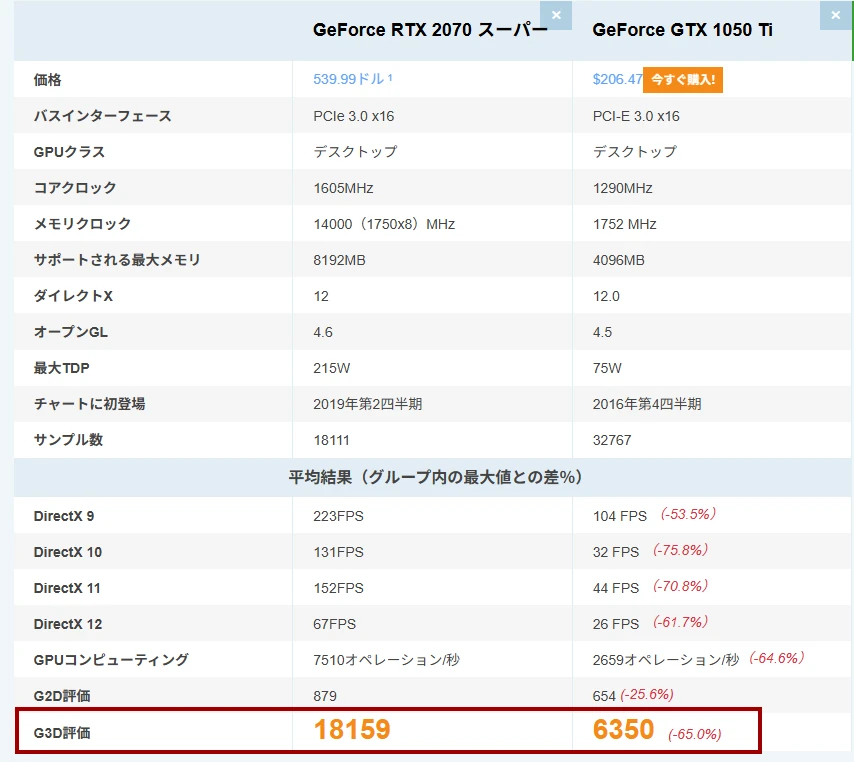Click the 今すぐ購入! buy button
The width and height of the screenshot is (854, 762).
tap(682, 80)
